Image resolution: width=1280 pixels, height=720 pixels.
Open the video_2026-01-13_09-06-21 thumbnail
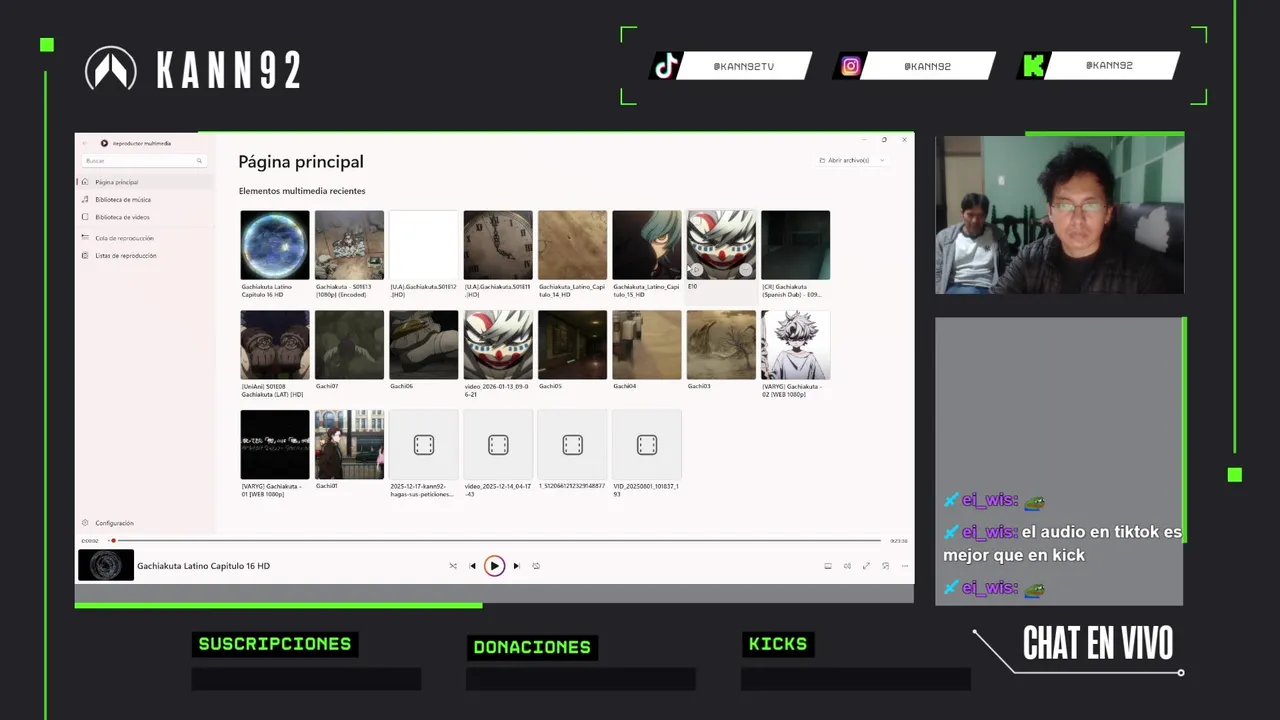498,345
